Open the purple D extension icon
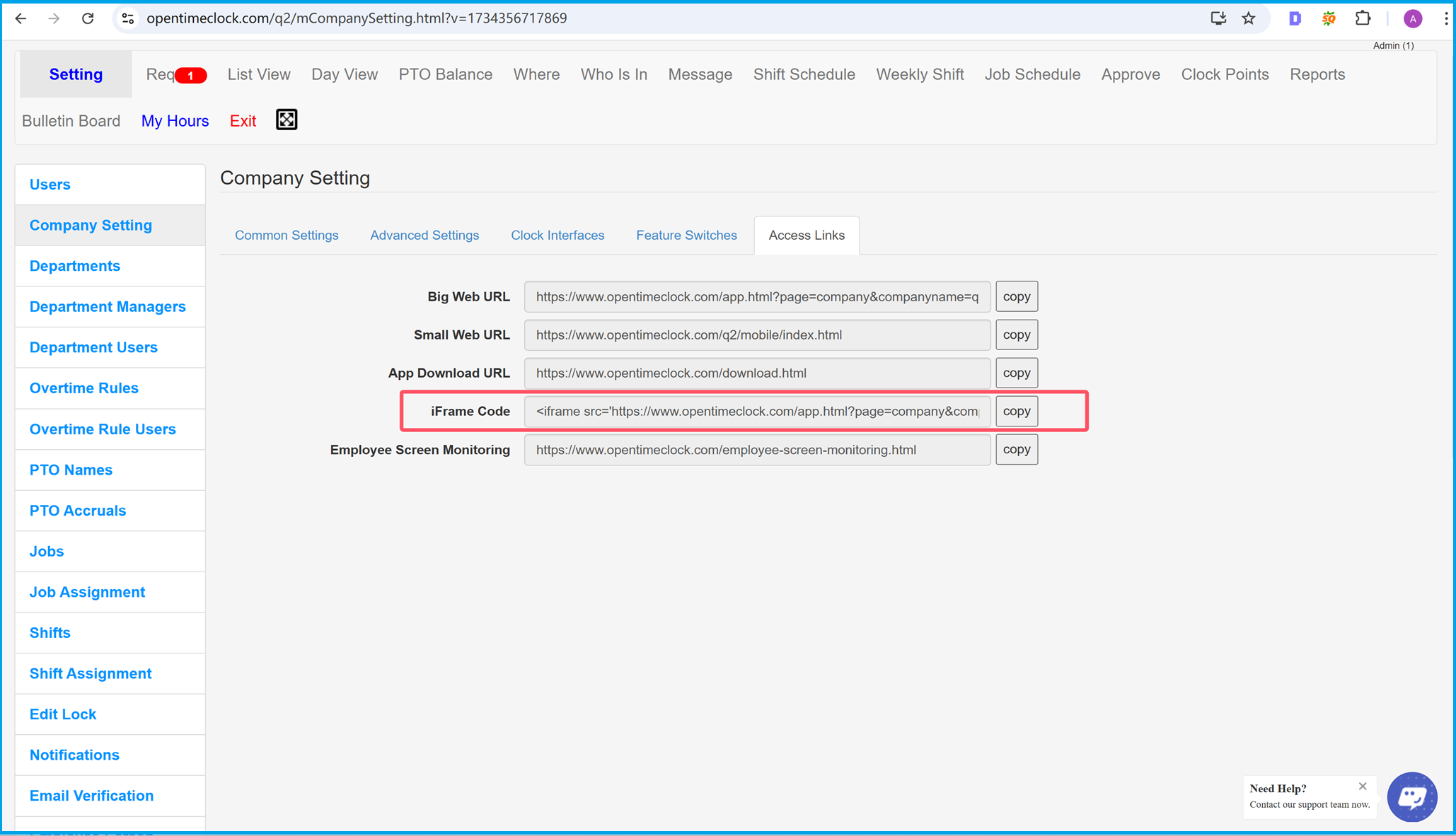Image resolution: width=1456 pixels, height=836 pixels. pos(1295,18)
